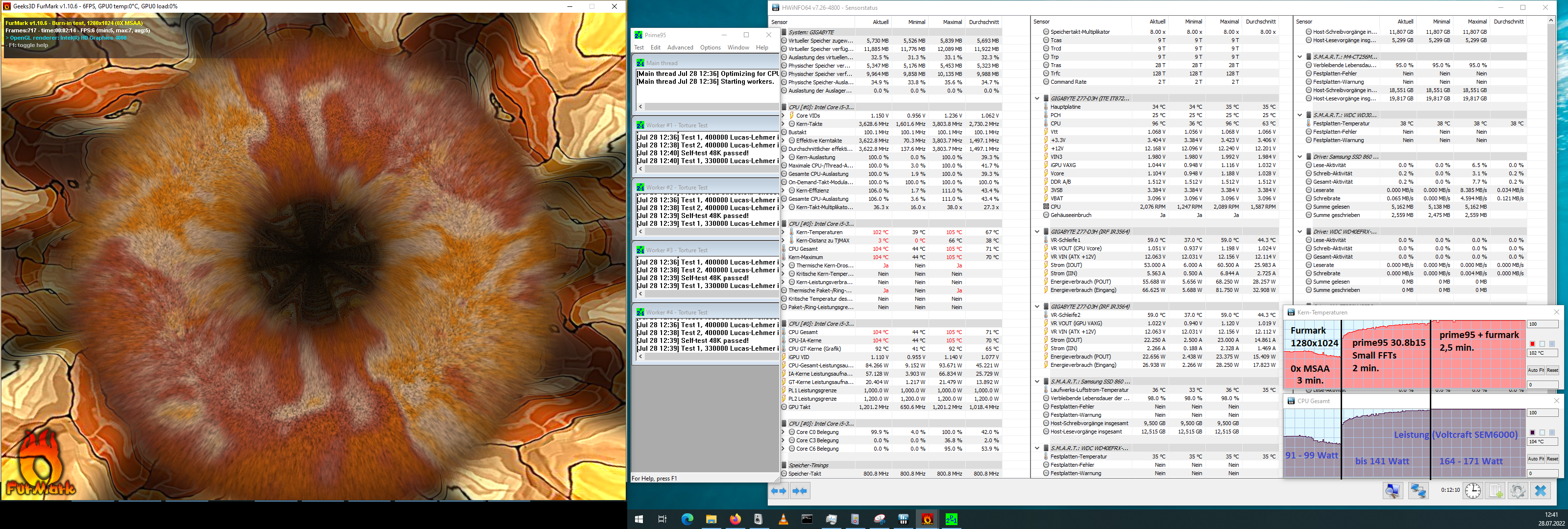The height and width of the screenshot is (529, 1568).
Task: Click the dark purple swatch in CPU Gesamt
Action: click(1533, 432)
